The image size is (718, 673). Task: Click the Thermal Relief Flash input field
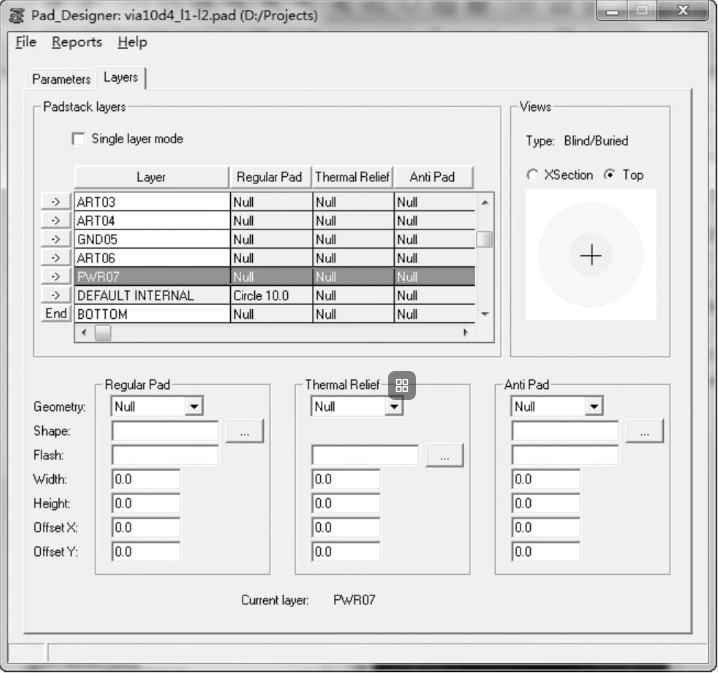[365, 456]
